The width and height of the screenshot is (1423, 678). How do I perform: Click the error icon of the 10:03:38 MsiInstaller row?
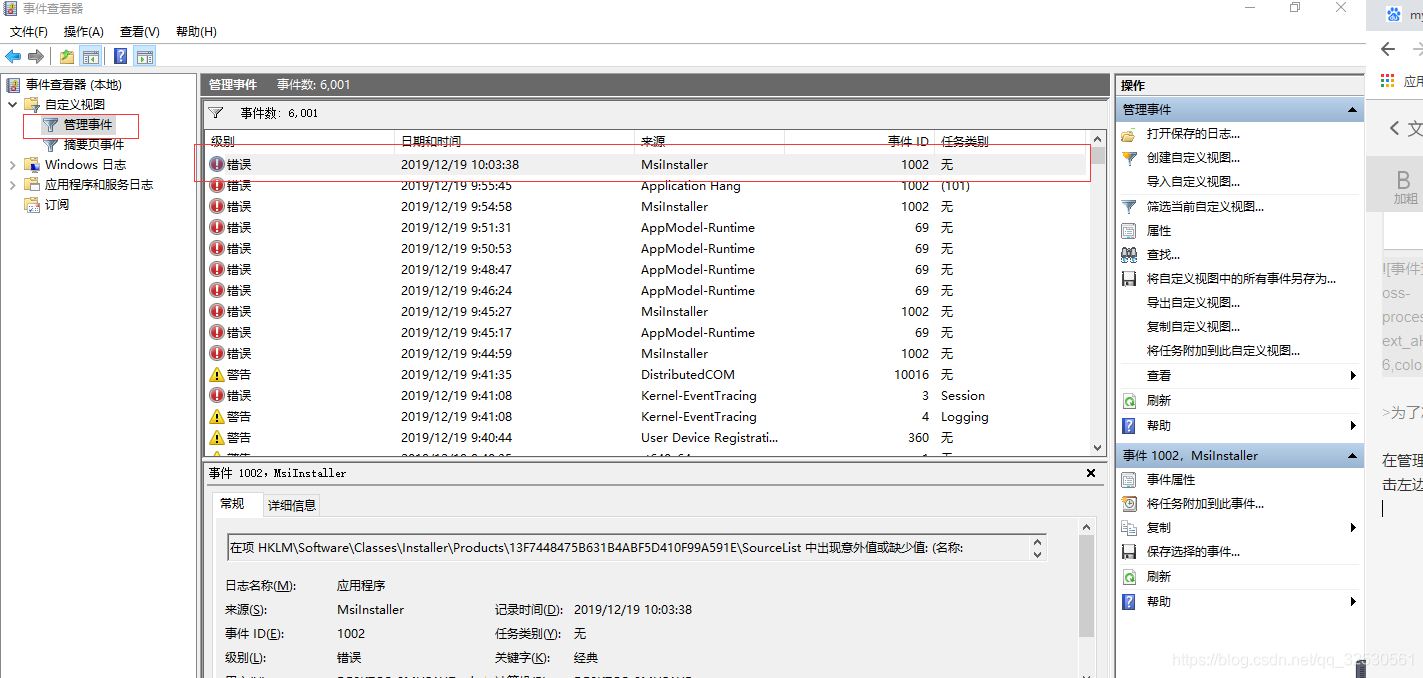click(x=217, y=165)
